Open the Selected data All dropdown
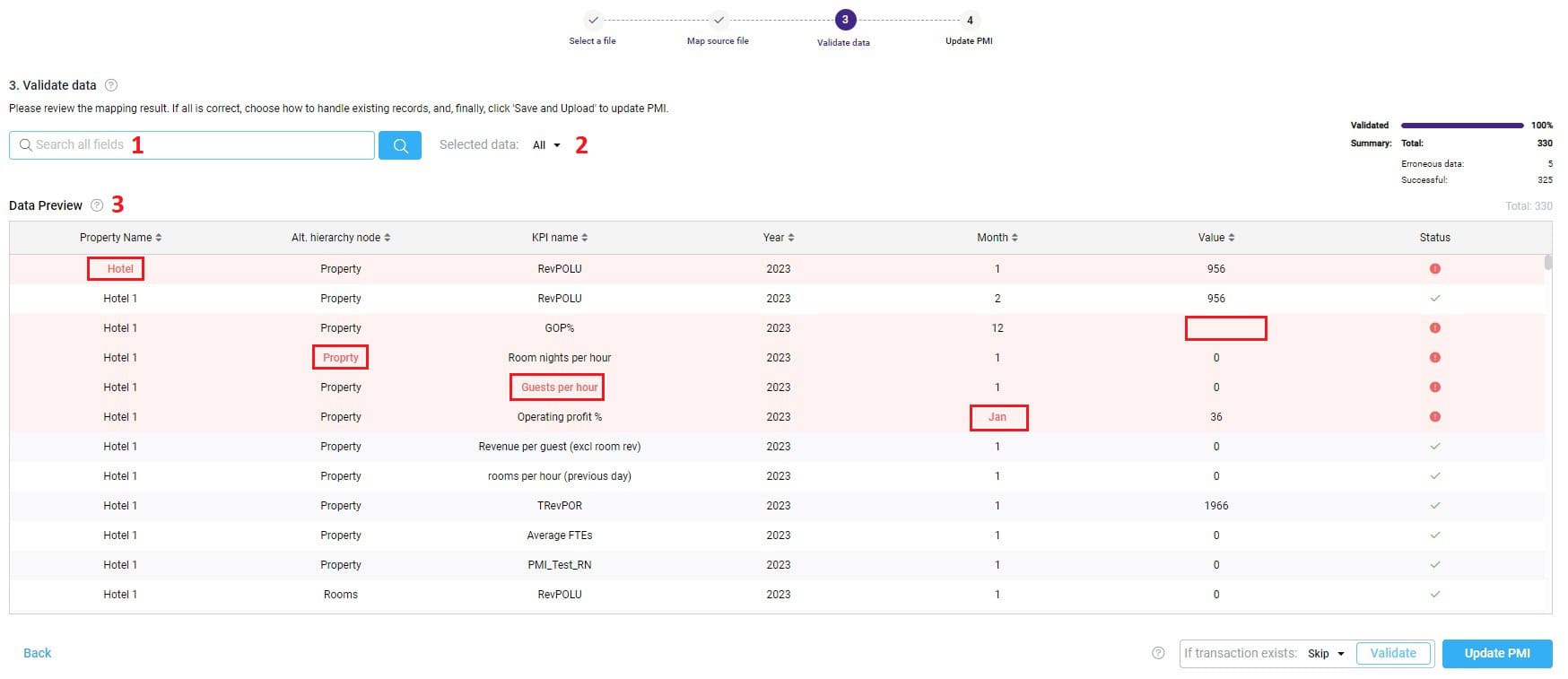This screenshot has width=1568, height=679. (546, 145)
